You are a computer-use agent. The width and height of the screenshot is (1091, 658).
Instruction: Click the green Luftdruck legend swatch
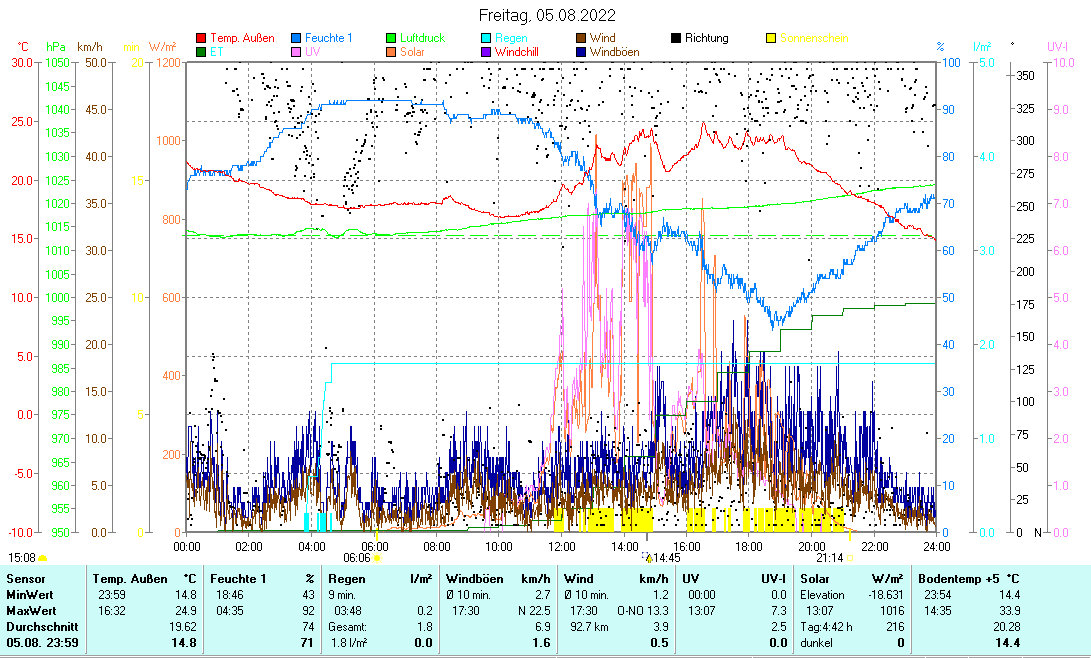pos(391,38)
